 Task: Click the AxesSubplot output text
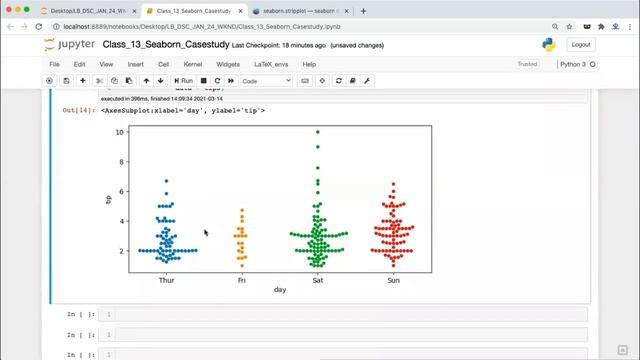click(183, 110)
